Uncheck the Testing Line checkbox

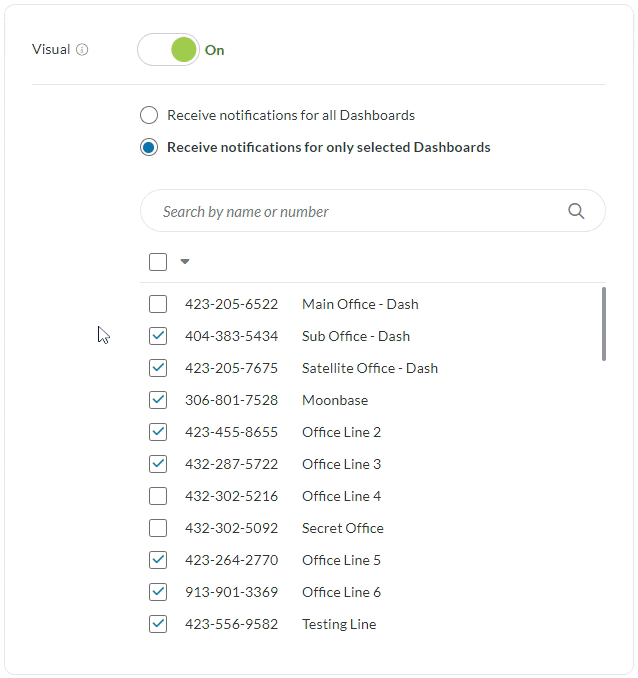coord(158,624)
